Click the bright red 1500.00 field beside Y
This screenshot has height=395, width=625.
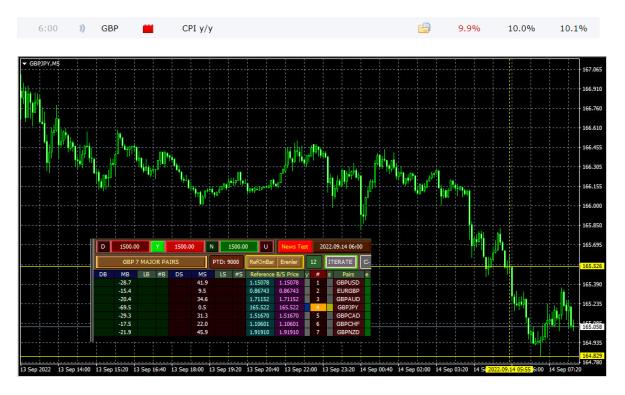[184, 247]
